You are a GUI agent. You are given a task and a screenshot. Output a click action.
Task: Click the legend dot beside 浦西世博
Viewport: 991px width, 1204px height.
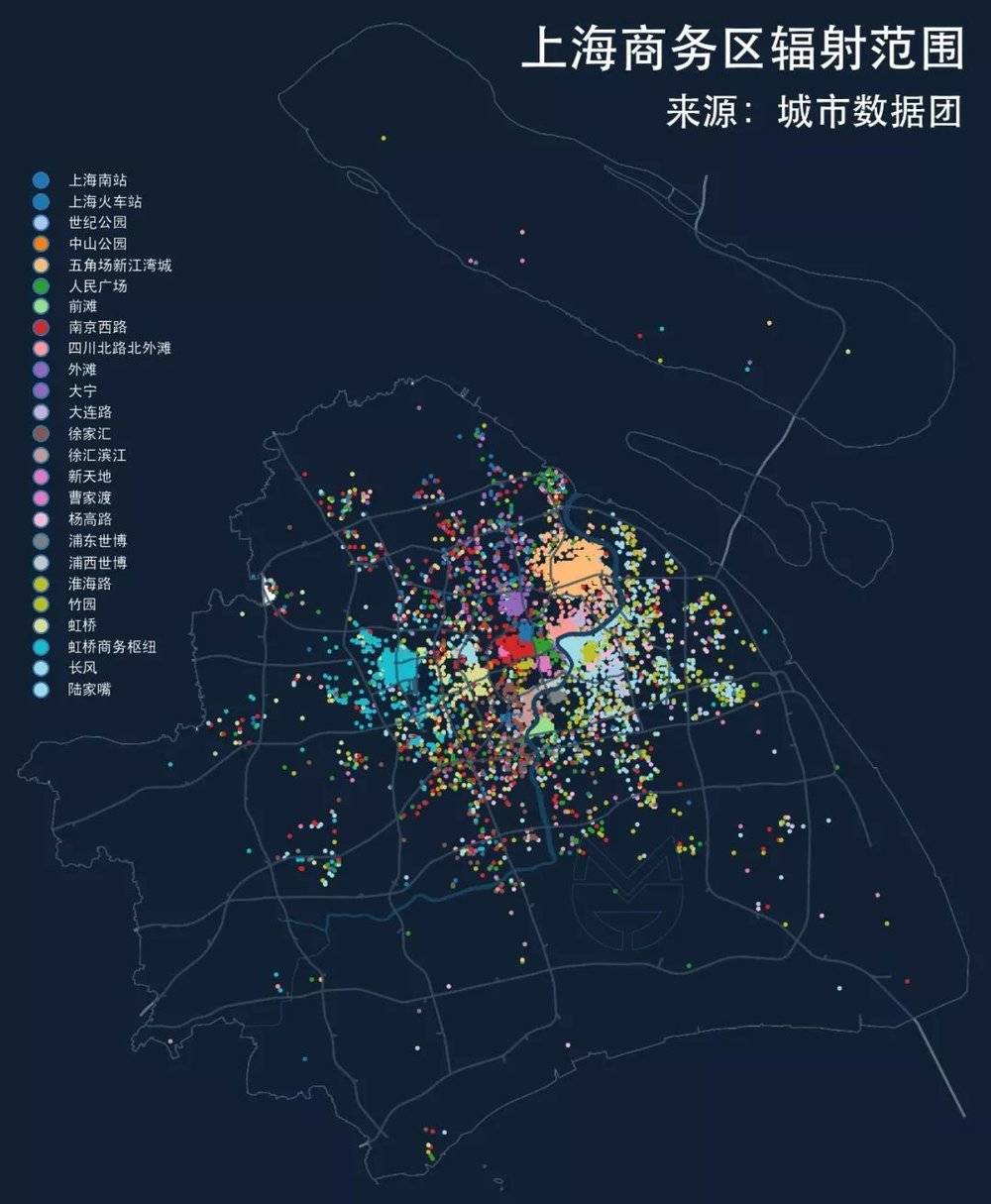click(41, 562)
